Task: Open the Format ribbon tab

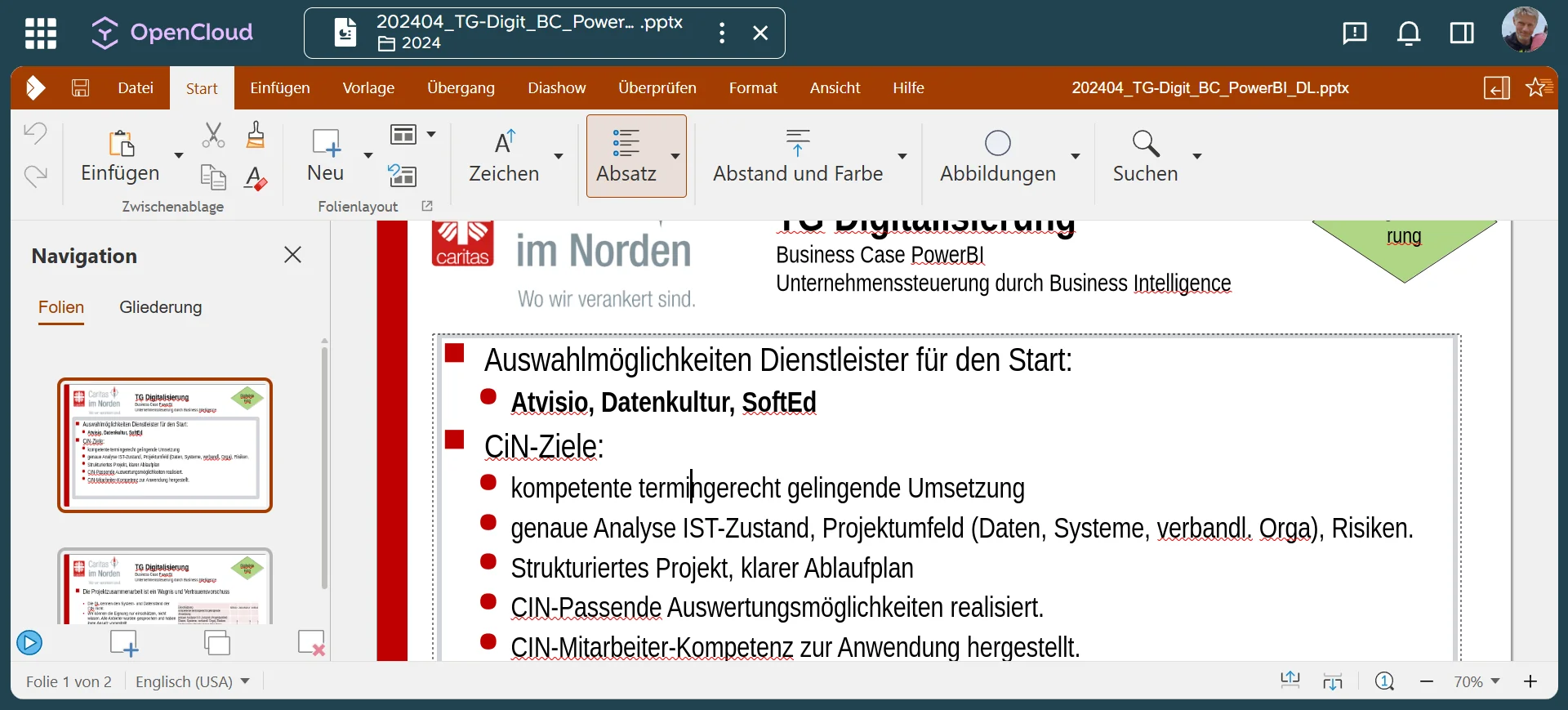Action: [753, 87]
